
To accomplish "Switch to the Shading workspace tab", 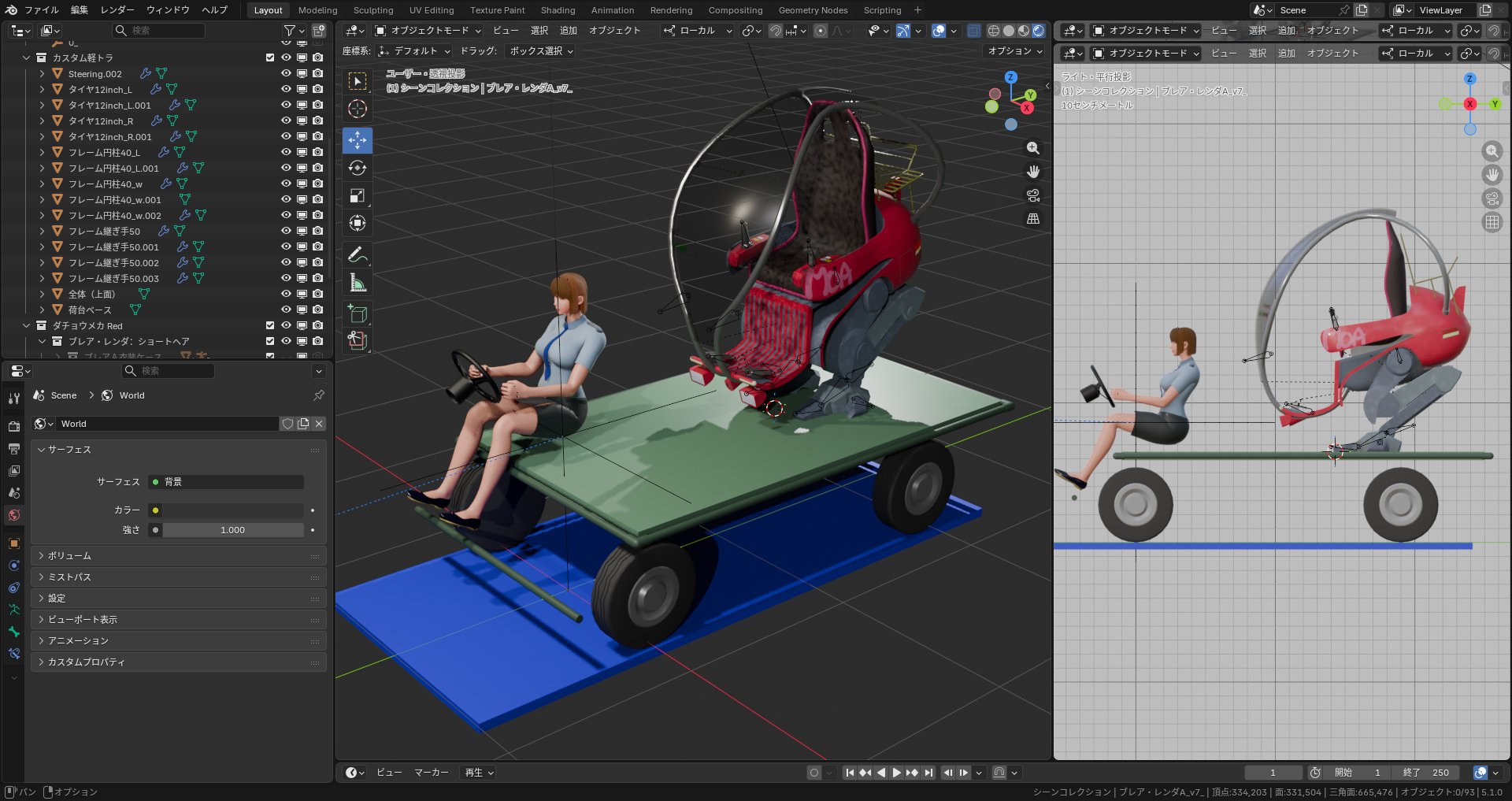I will (558, 10).
